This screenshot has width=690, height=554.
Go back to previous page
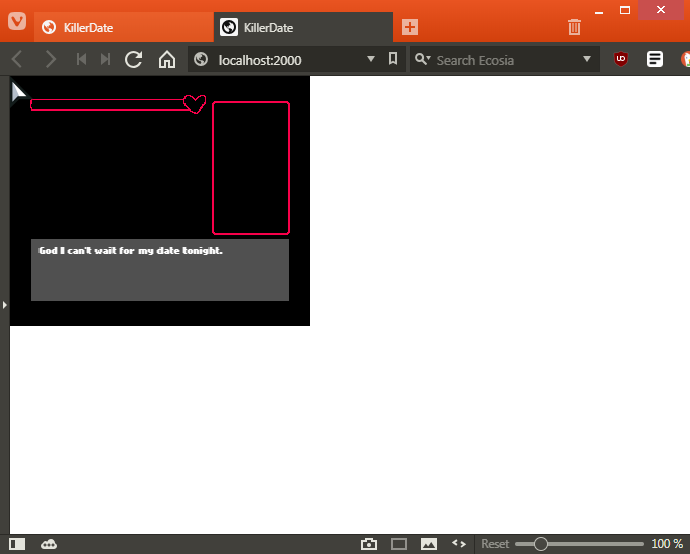(17, 59)
